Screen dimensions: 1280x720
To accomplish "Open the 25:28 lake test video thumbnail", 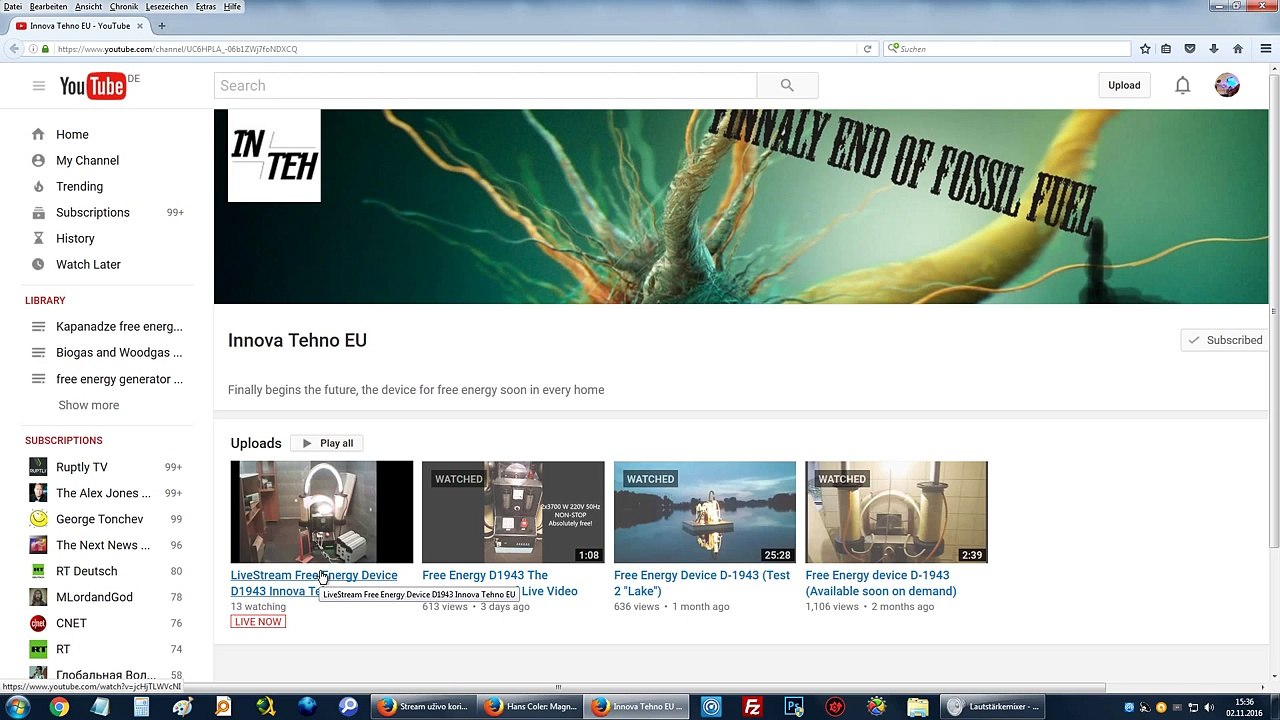I will click(x=705, y=512).
